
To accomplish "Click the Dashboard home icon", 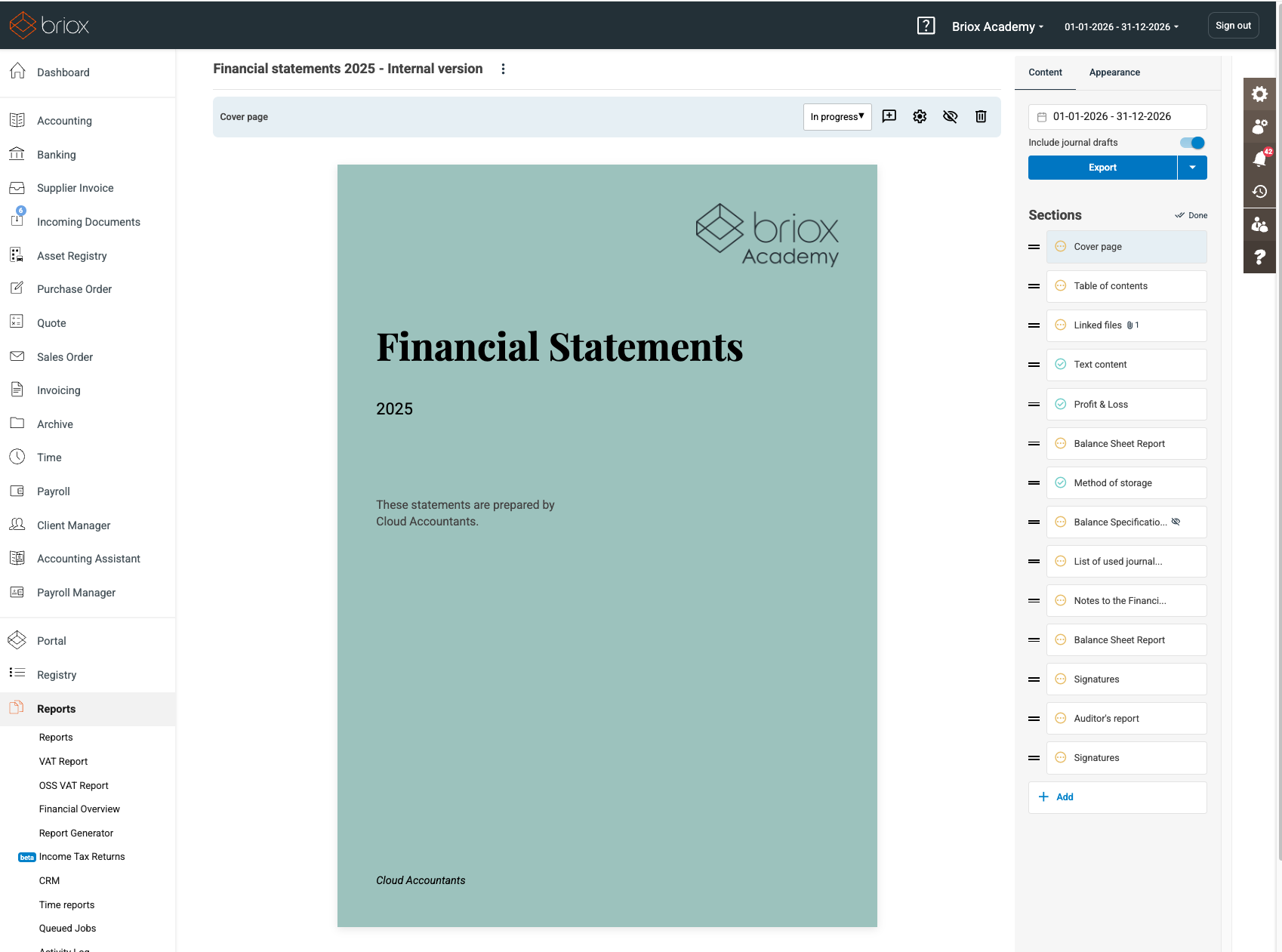I will click(18, 72).
